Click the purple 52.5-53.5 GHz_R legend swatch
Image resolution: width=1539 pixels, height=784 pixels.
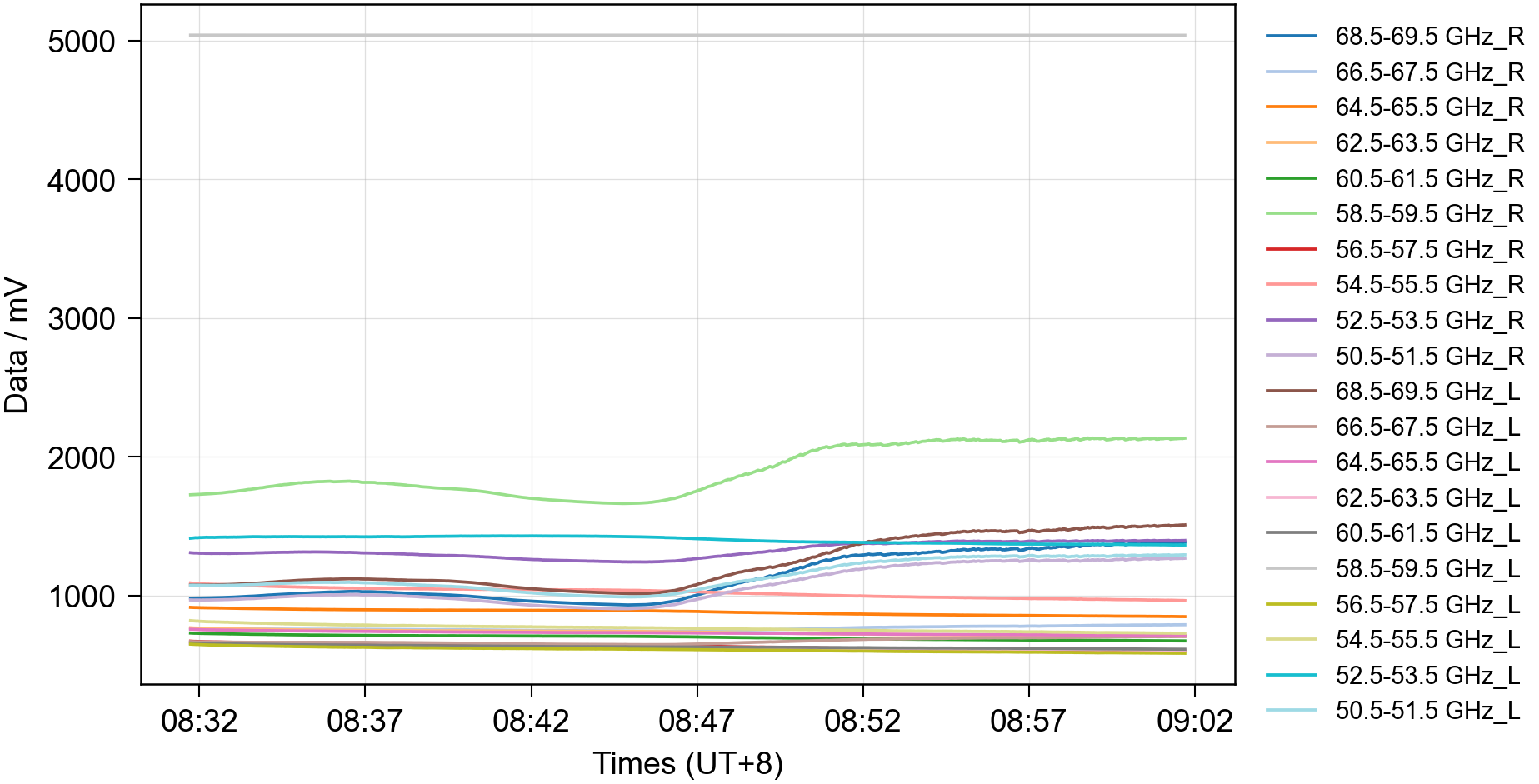point(1291,320)
